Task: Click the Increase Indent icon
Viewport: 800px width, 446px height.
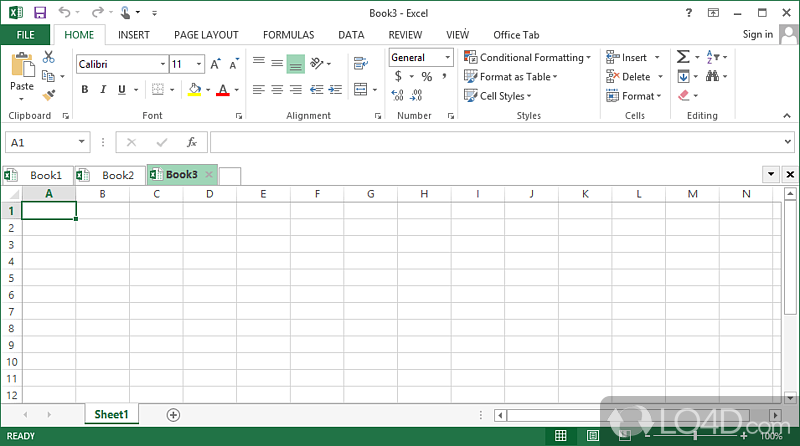Action: [335, 90]
